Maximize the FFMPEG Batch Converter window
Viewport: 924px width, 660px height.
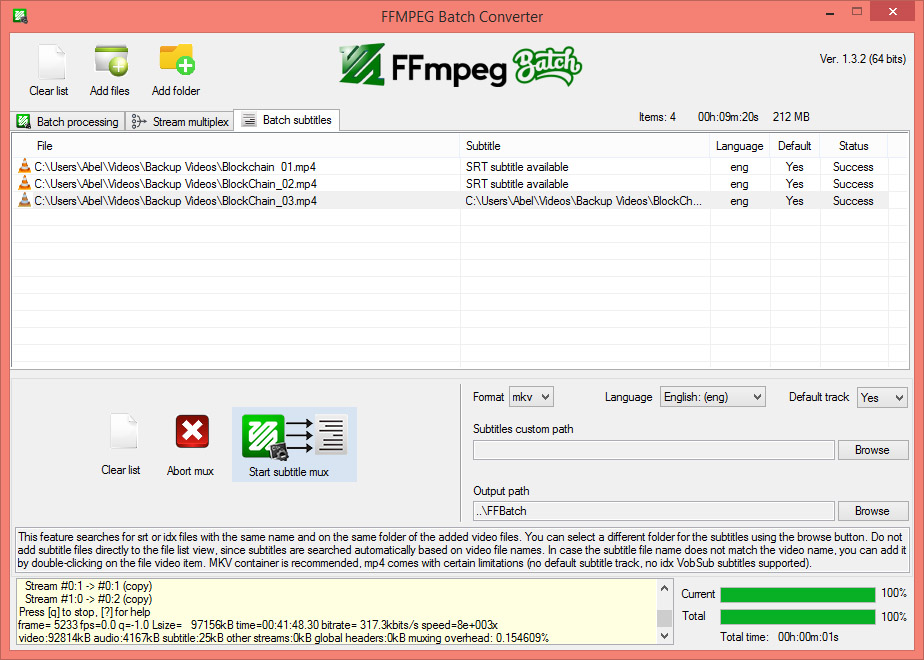857,11
